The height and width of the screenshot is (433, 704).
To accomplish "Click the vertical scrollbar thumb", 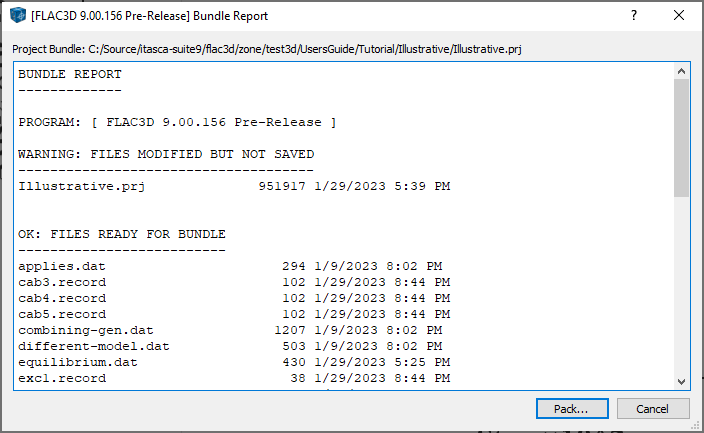I will (681, 135).
